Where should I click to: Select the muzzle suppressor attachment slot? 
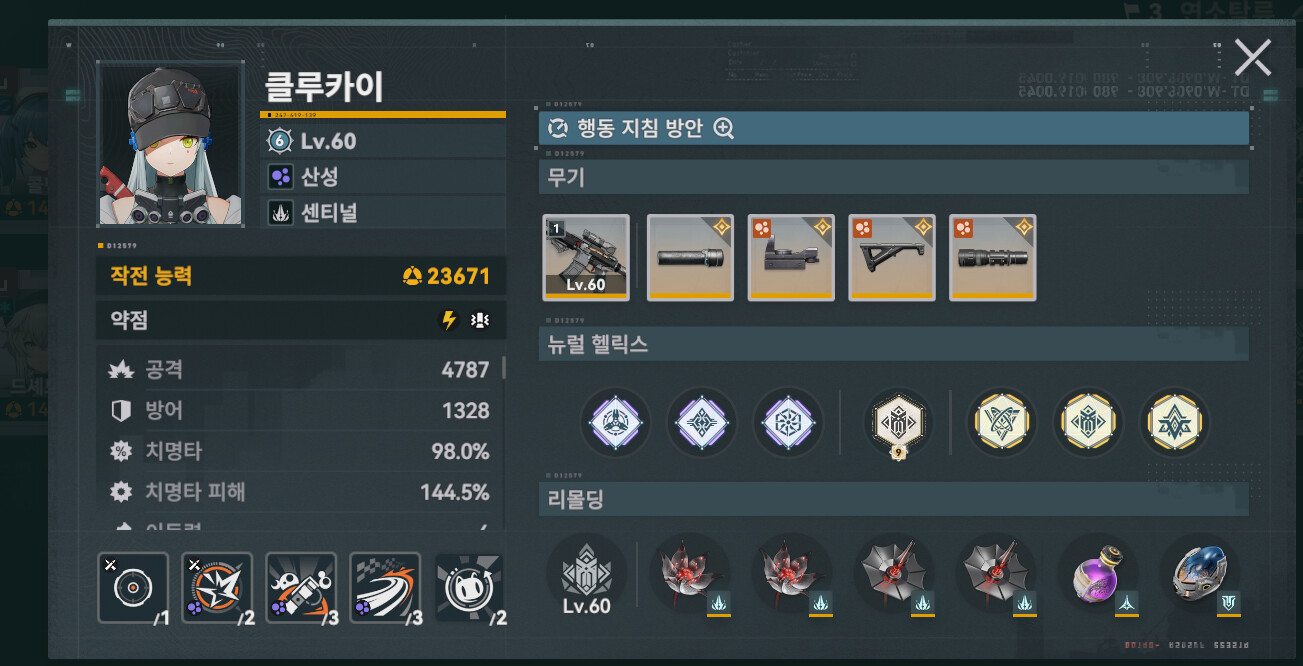[x=690, y=258]
